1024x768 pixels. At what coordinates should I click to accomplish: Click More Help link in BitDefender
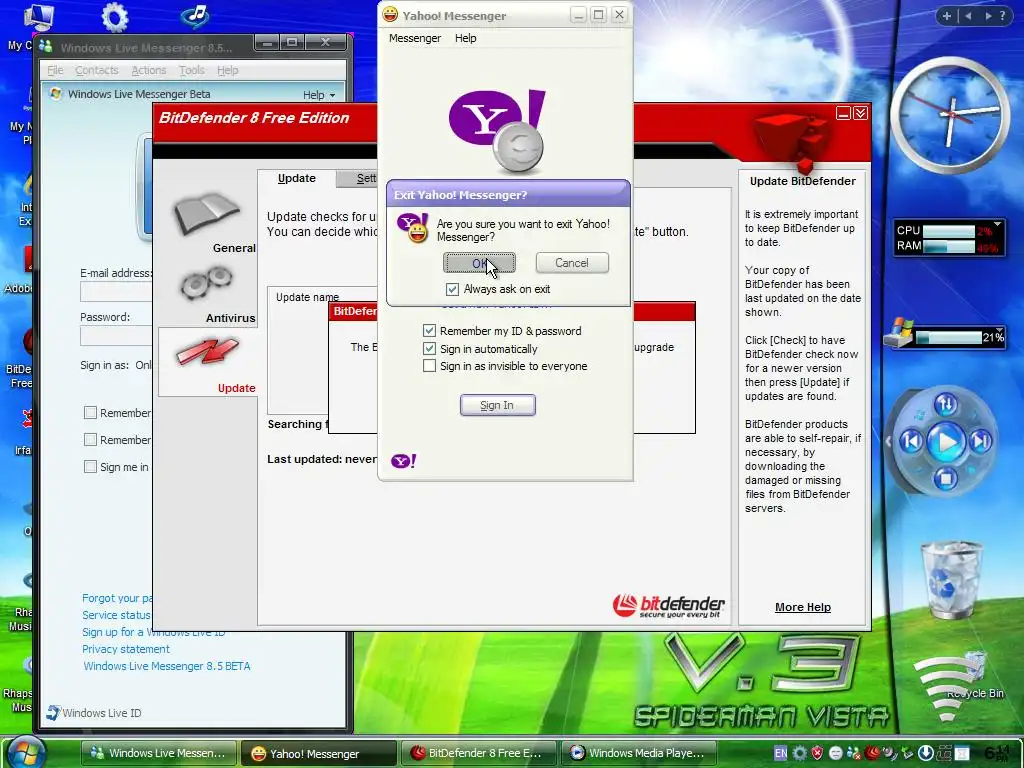(803, 607)
